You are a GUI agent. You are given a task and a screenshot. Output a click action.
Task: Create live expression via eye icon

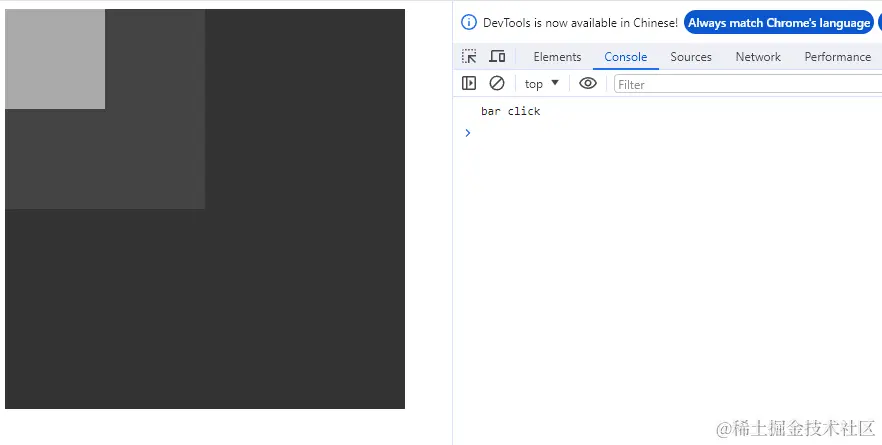click(x=588, y=83)
